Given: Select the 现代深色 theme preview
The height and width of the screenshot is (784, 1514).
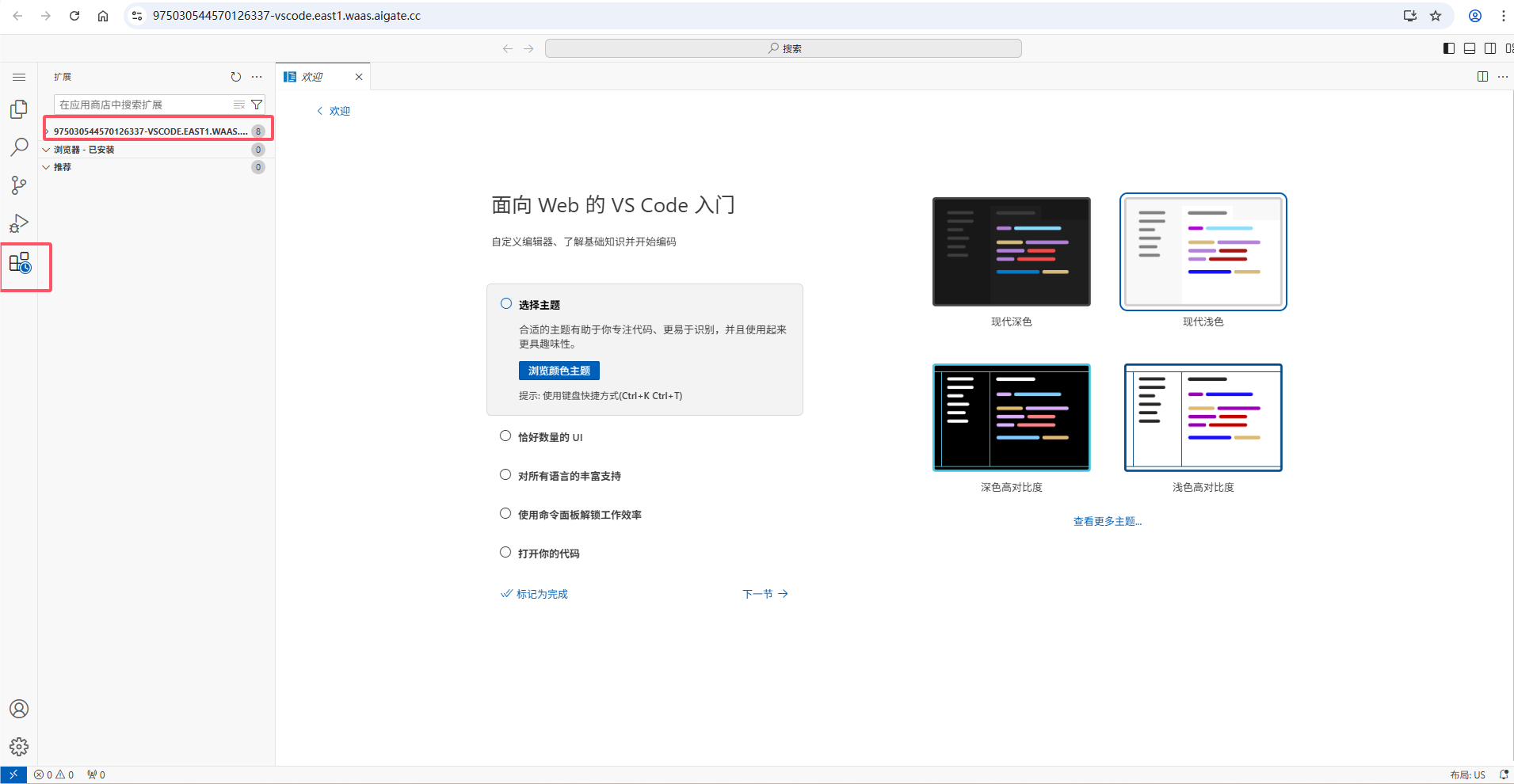Looking at the screenshot, I should (1011, 252).
